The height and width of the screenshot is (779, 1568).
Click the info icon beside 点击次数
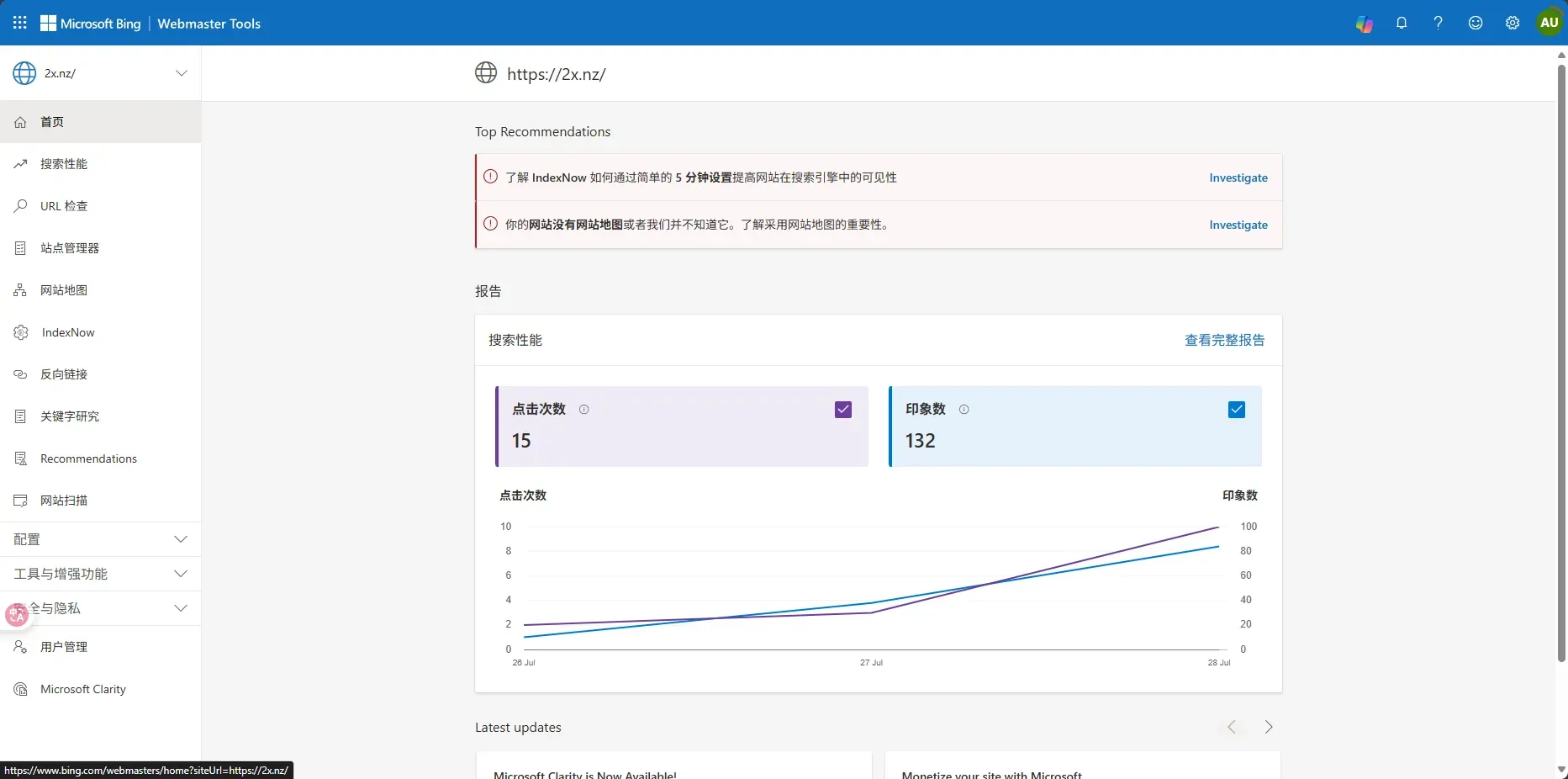pyautogui.click(x=584, y=410)
